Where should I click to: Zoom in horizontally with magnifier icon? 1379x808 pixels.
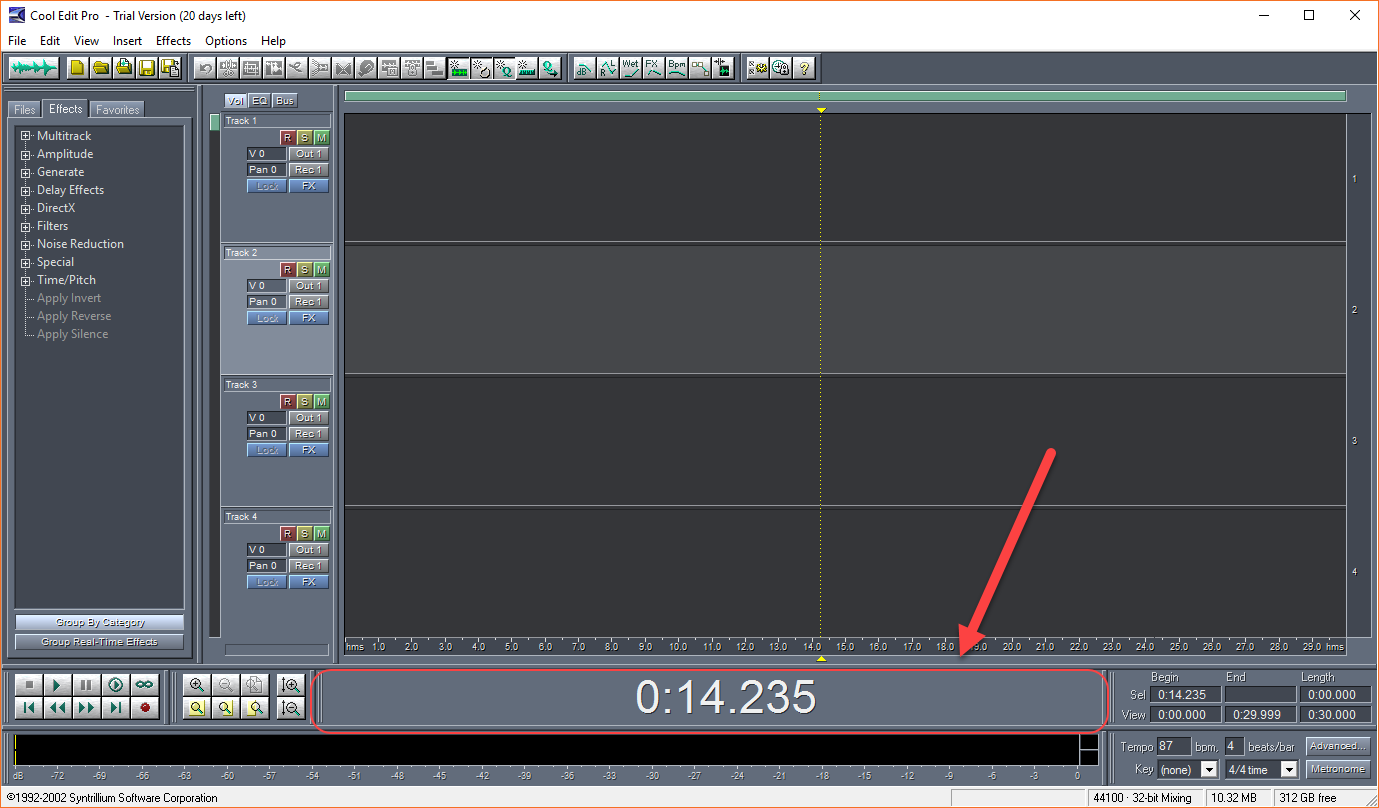coord(197,685)
